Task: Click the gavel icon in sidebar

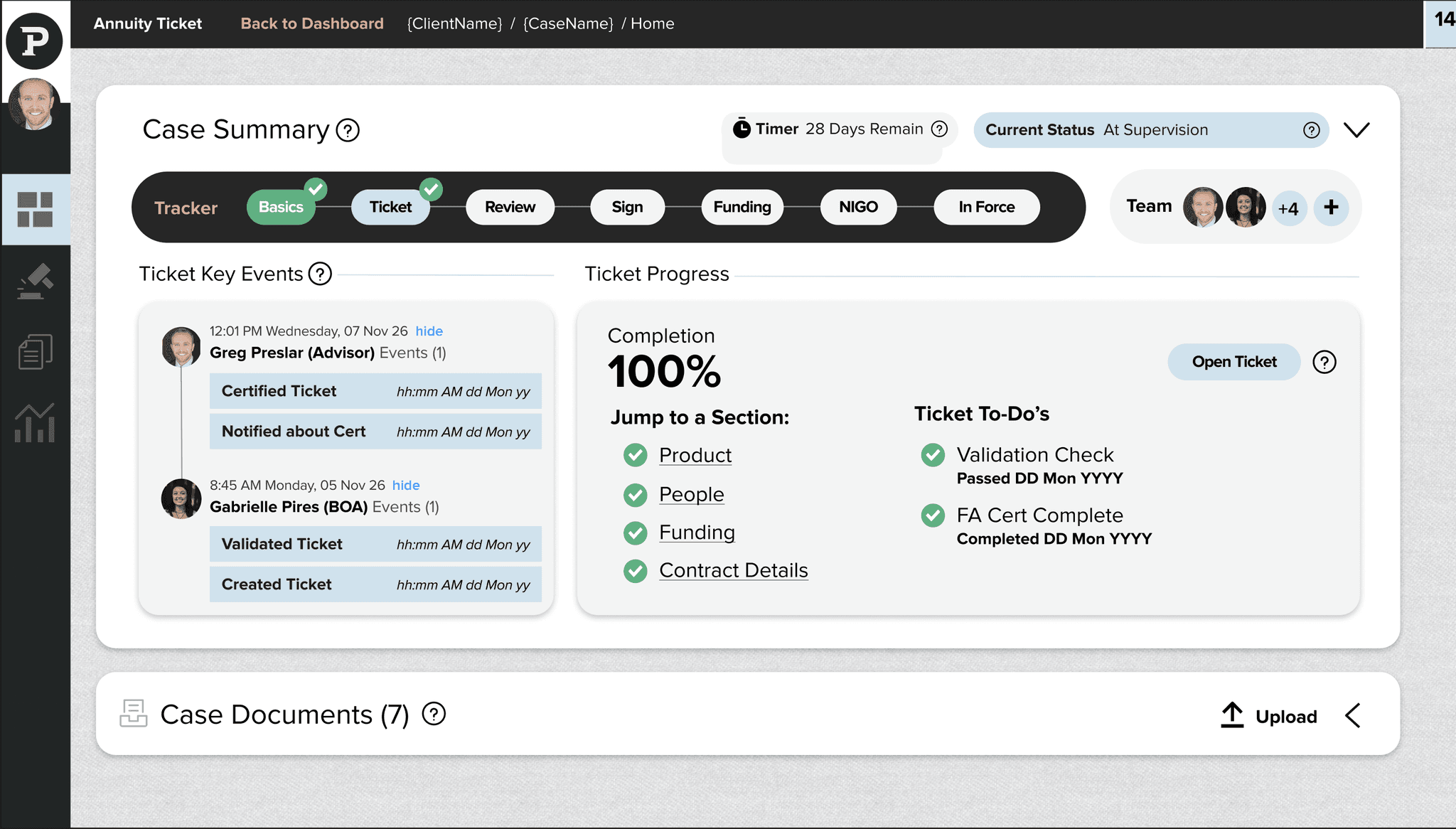Action: tap(35, 282)
